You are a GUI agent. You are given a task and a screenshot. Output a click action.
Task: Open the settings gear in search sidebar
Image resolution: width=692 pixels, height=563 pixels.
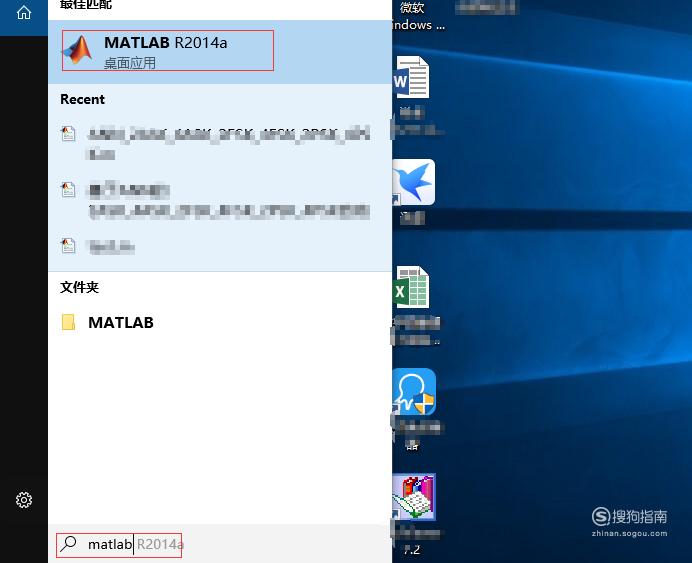click(x=24, y=500)
